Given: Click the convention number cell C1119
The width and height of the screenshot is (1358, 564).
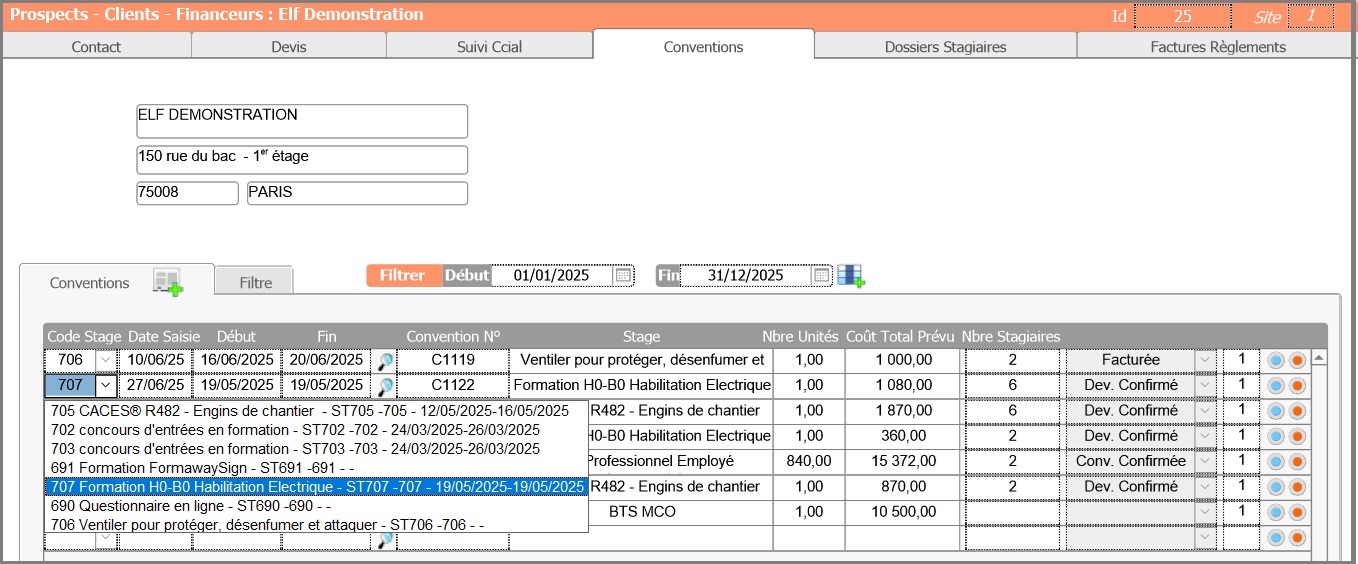Looking at the screenshot, I should click(453, 360).
